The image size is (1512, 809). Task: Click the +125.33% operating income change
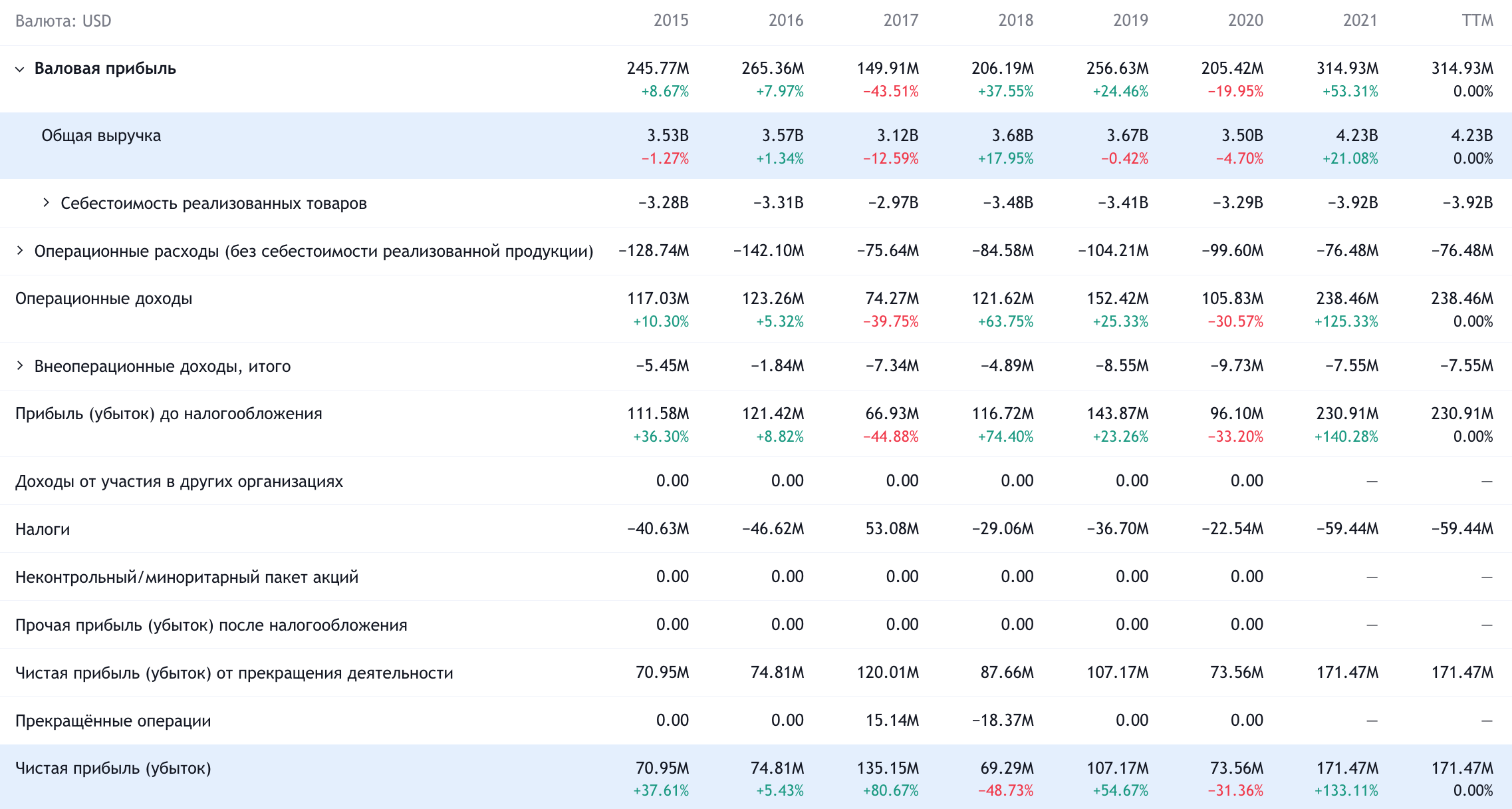coord(1346,322)
